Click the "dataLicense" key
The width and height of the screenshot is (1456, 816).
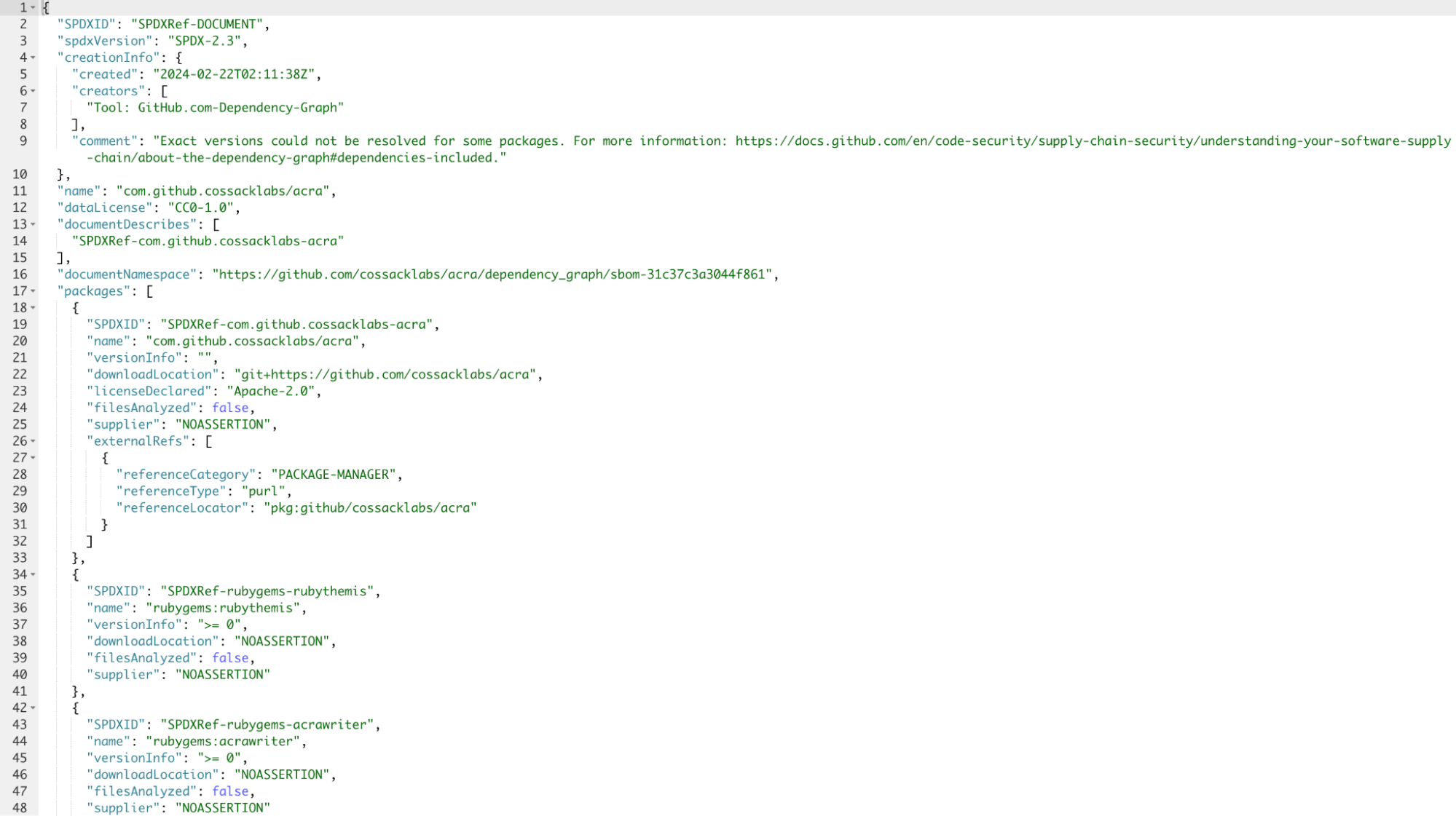coord(105,207)
